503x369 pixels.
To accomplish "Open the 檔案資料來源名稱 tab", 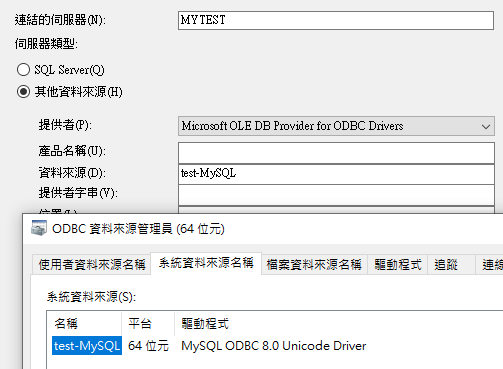I will point(314,265).
